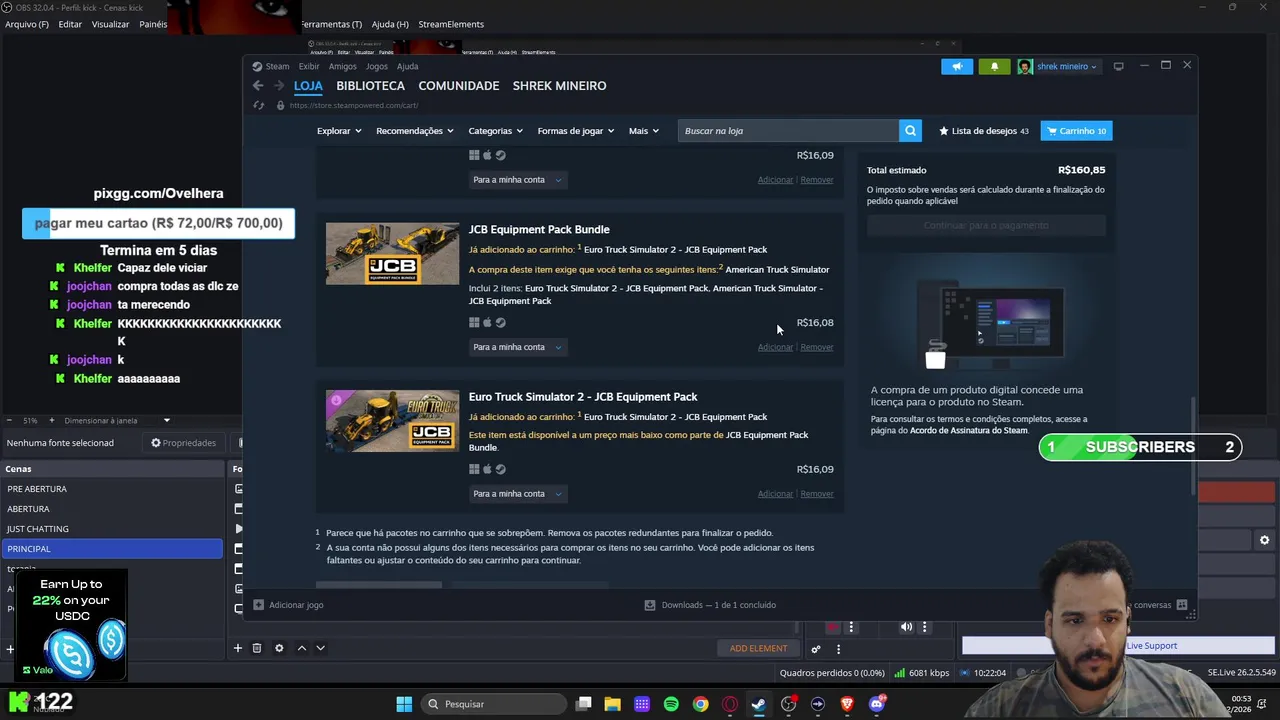1280x720 pixels.
Task: Open Discord from the taskbar
Action: click(x=877, y=704)
